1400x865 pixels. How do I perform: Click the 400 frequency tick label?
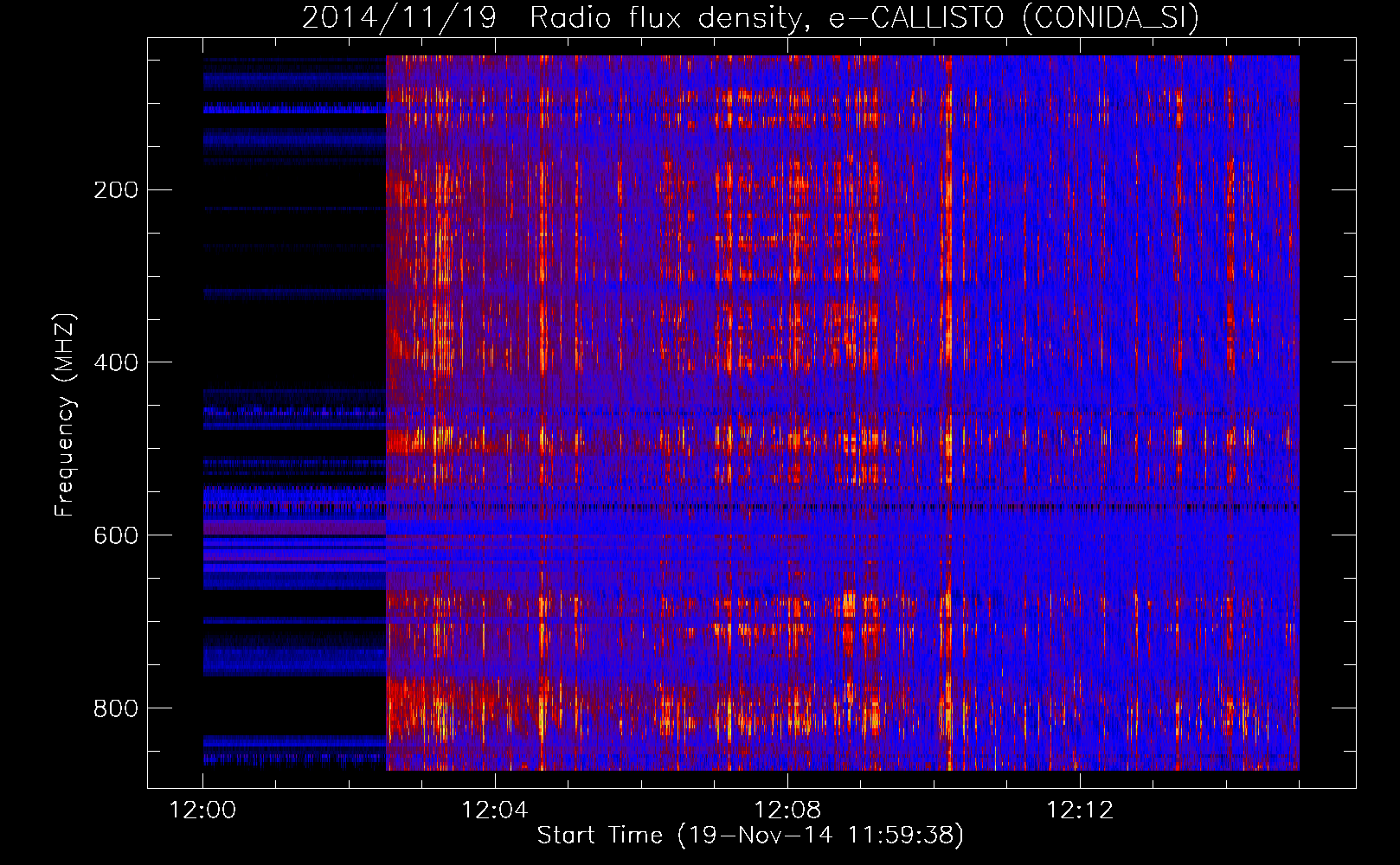click(116, 363)
